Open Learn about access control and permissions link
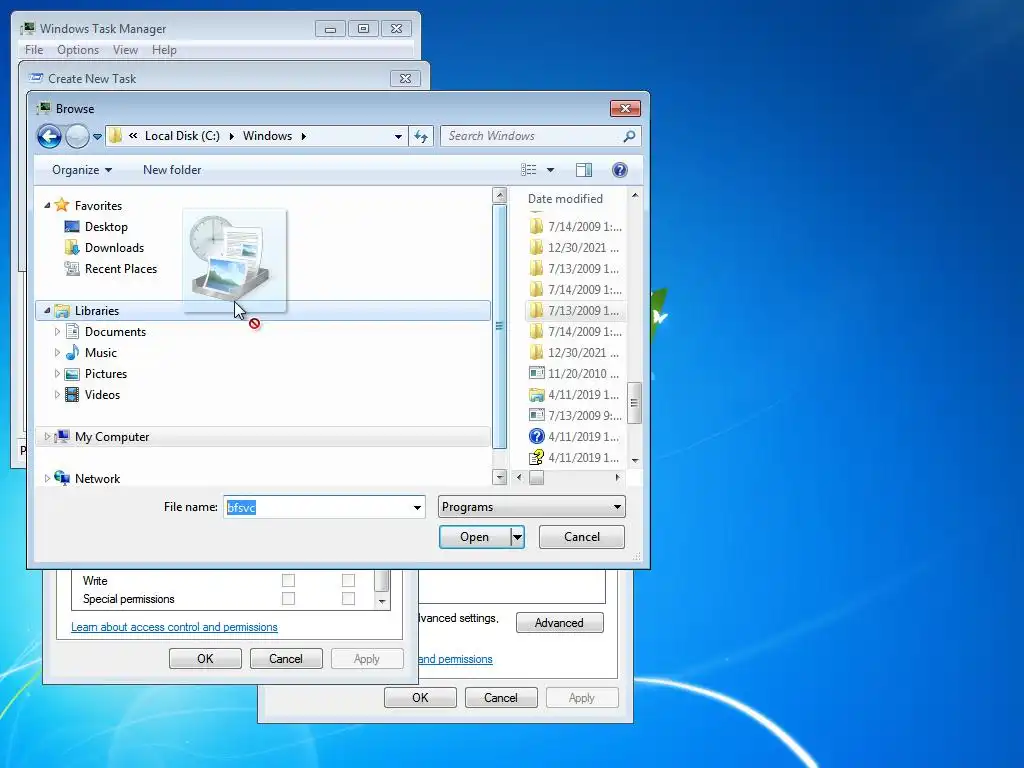Viewport: 1024px width, 768px height. click(x=174, y=627)
